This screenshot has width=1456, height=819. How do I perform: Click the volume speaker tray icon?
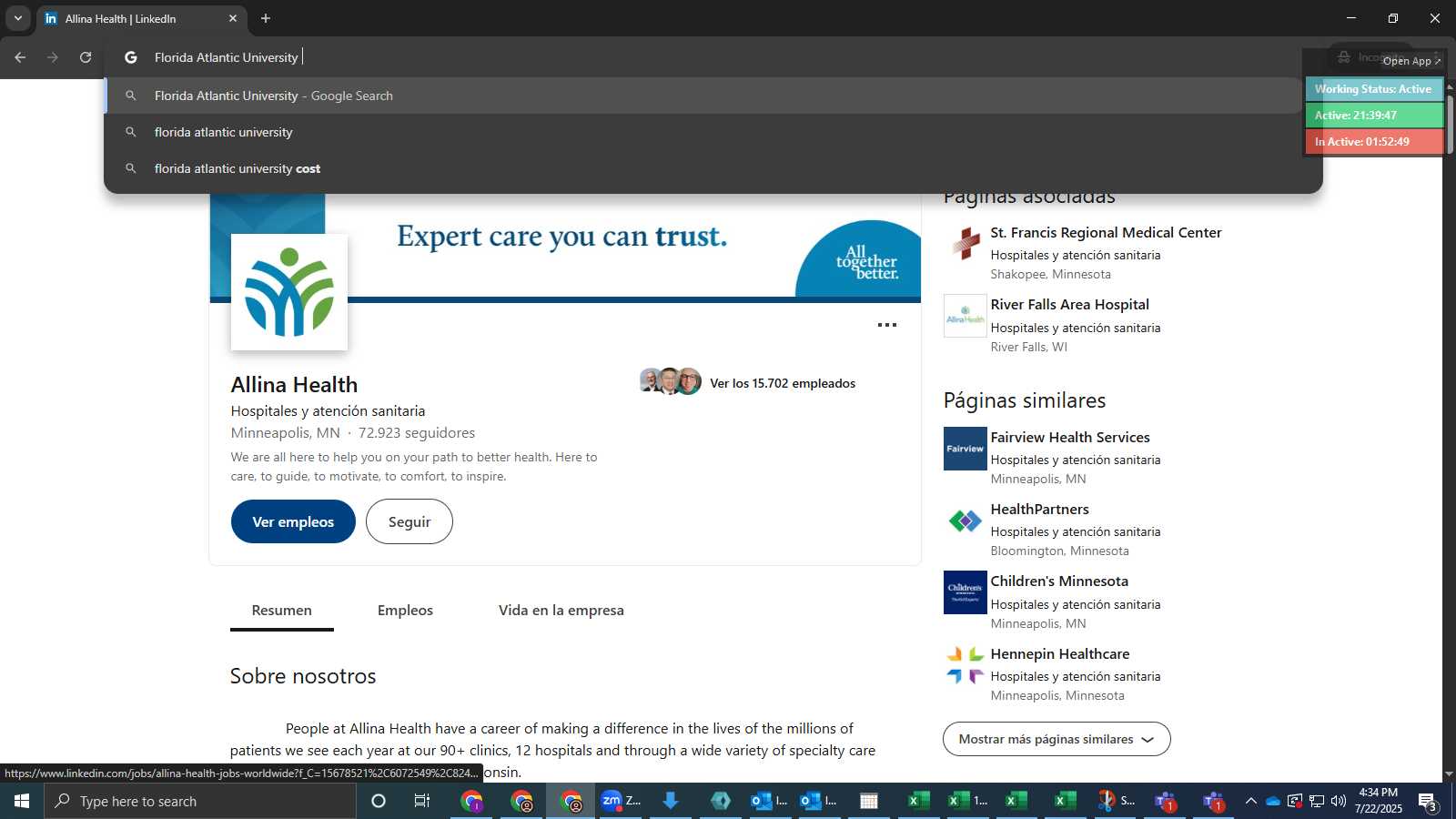pos(1339,801)
